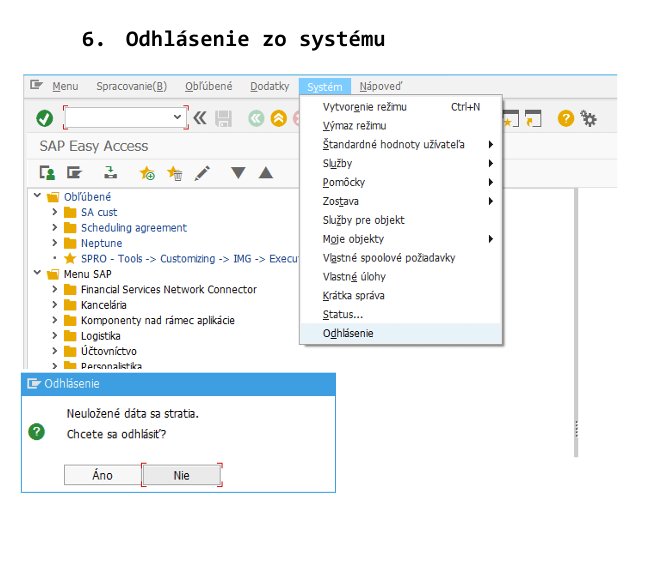Viewport: 665px width, 571px height.
Task: Open the Dodatky menu
Action: tap(270, 87)
